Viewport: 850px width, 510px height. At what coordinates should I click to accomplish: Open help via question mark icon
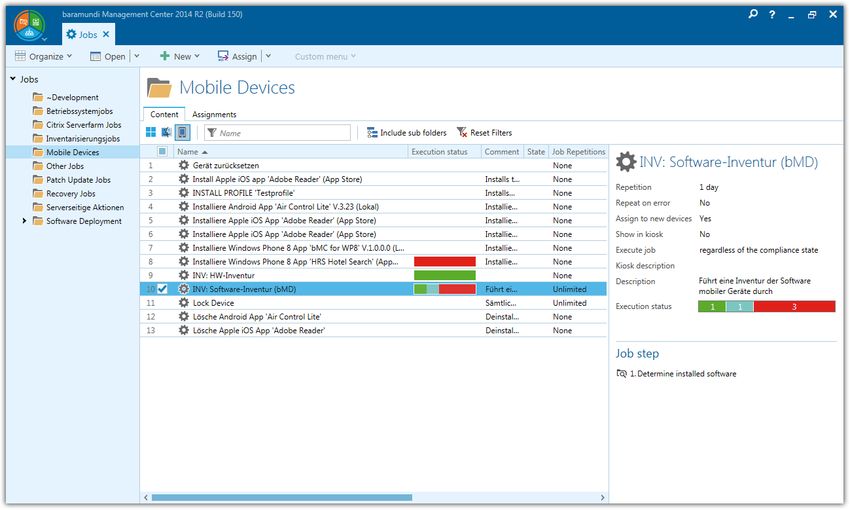(x=772, y=15)
